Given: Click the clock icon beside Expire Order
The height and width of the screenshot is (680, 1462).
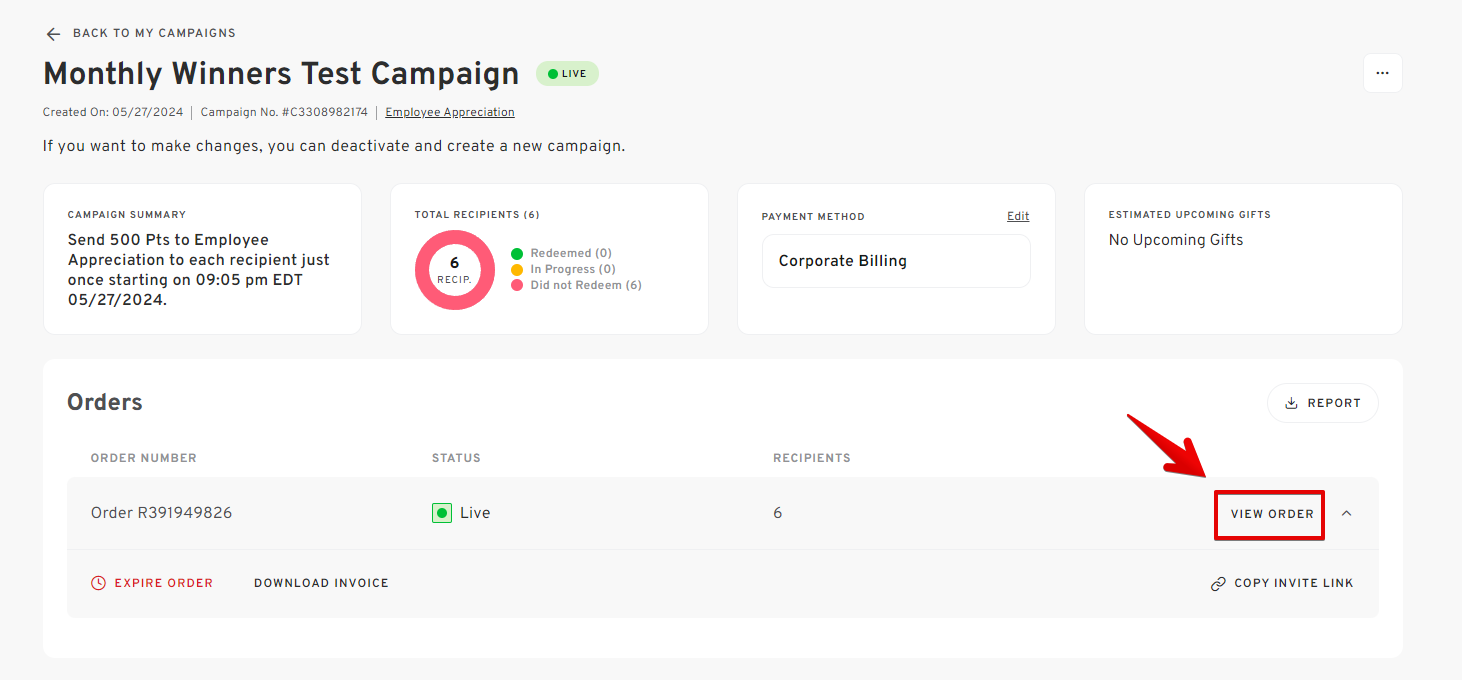Looking at the screenshot, I should tap(98, 583).
